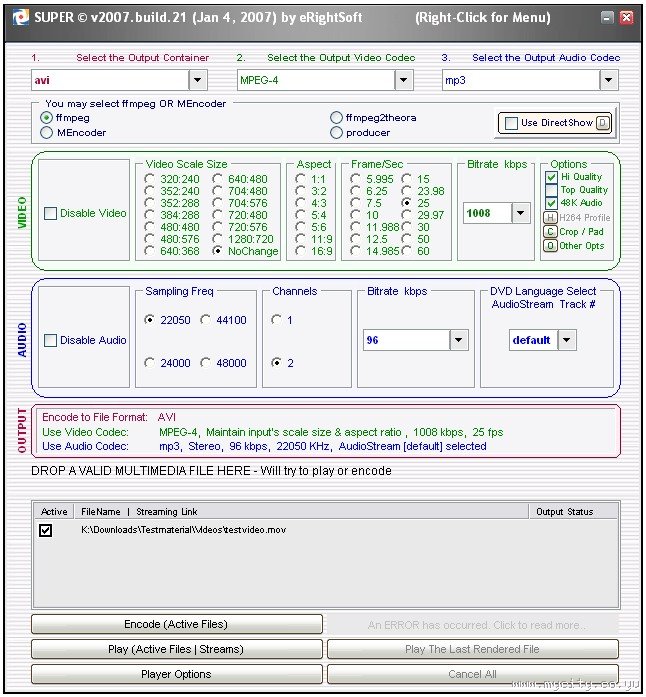Screen dimensions: 646x697
Task: Set aspect ratio to 16:9
Action: click(300, 251)
